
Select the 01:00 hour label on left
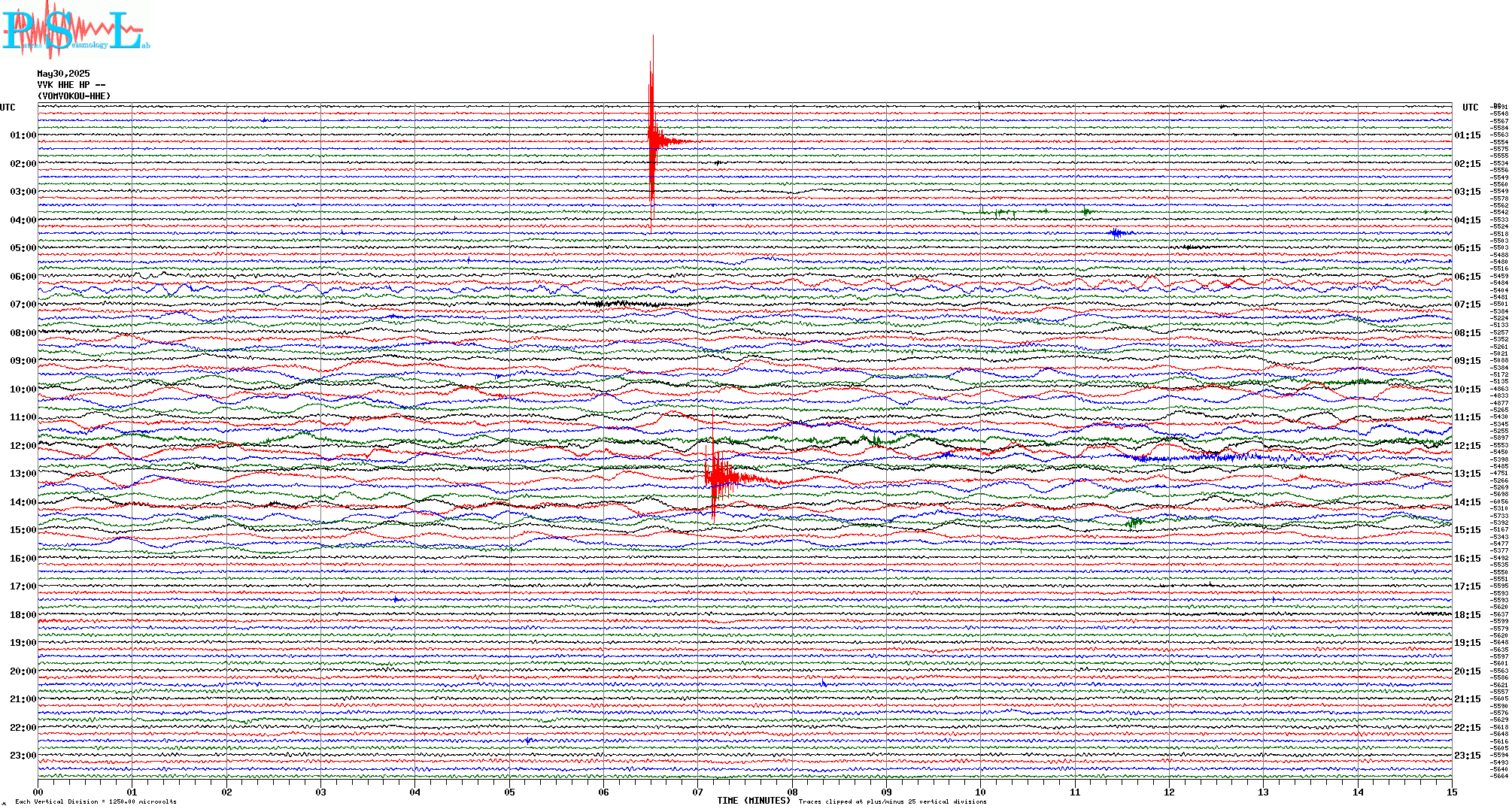tap(23, 135)
